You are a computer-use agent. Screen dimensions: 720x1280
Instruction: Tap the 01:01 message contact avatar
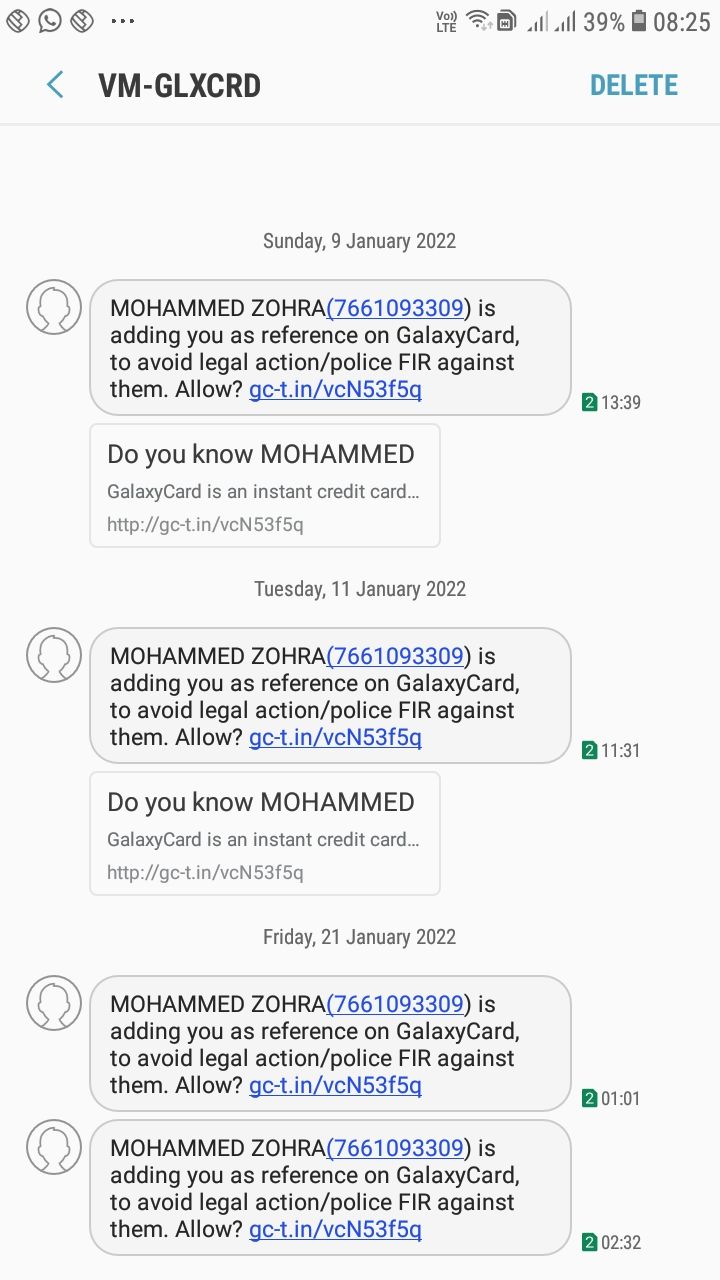tap(53, 1003)
